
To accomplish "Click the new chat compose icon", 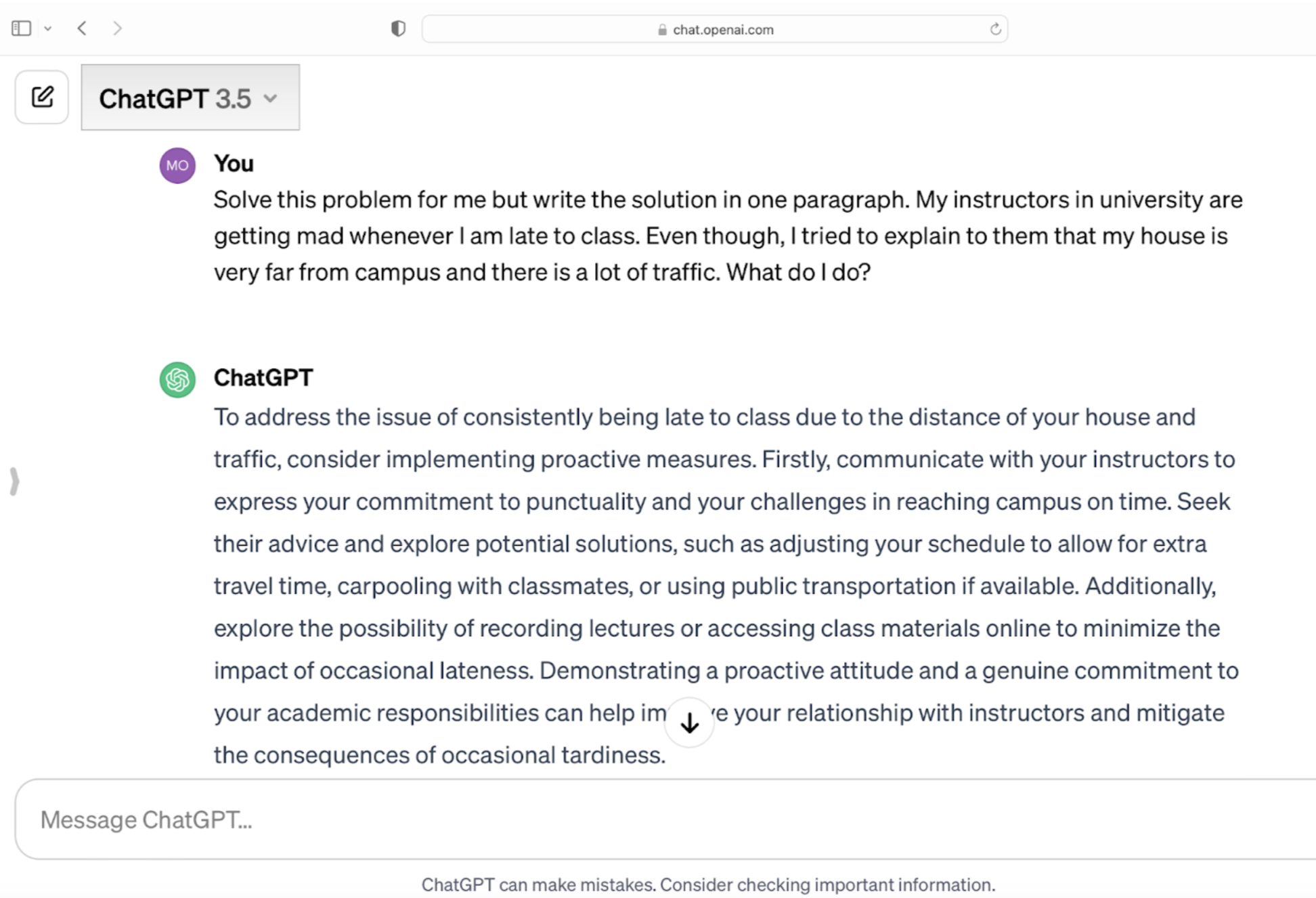I will (x=42, y=98).
